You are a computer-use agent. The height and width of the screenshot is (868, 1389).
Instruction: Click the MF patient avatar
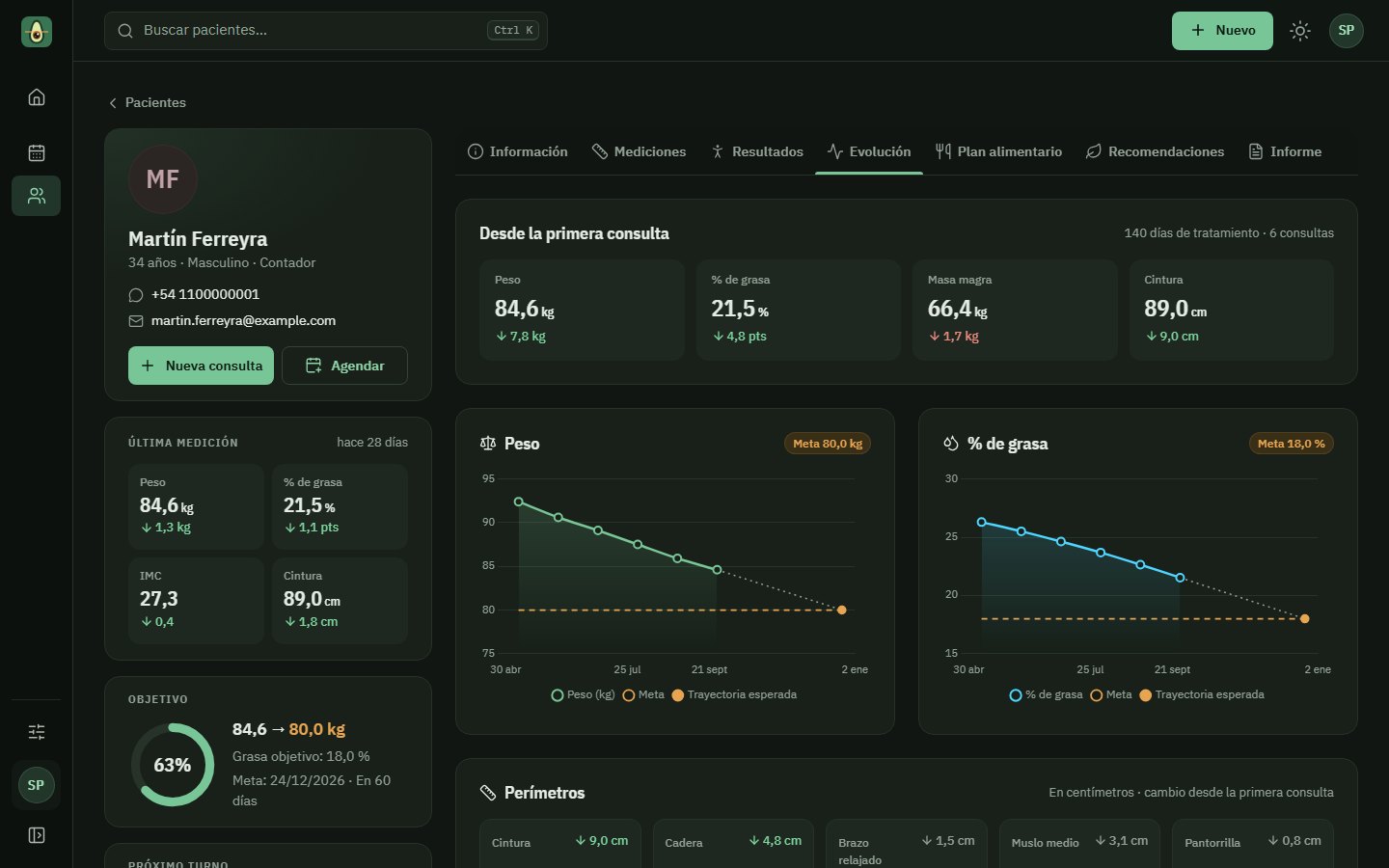tap(163, 179)
